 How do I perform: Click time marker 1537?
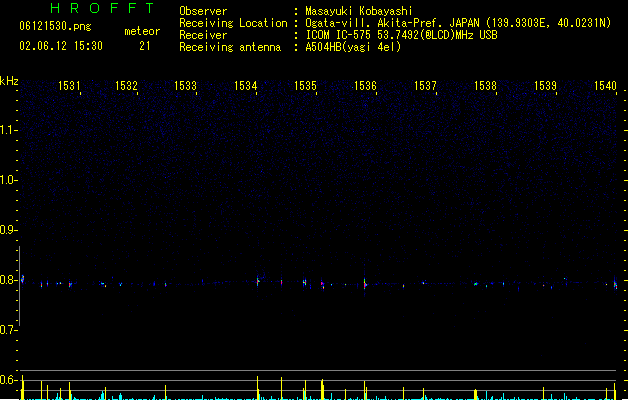coord(425,85)
